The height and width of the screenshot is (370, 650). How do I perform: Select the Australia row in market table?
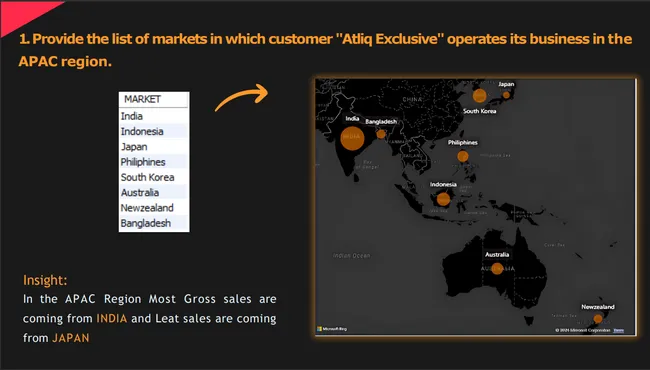tap(153, 193)
